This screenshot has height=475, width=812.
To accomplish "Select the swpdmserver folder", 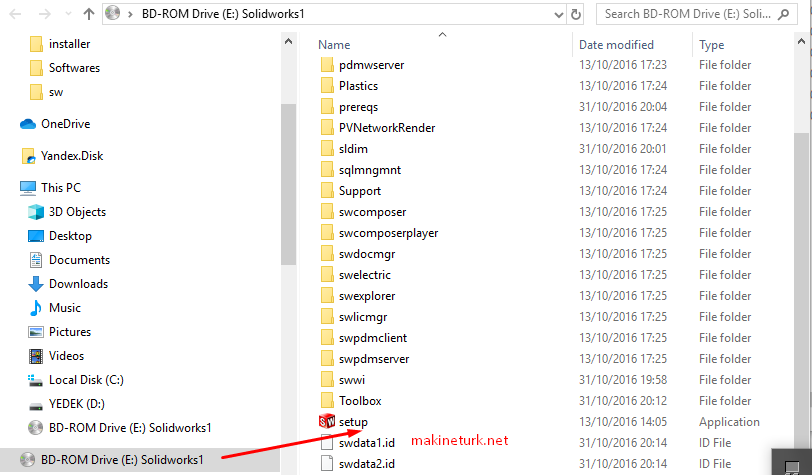I will pos(374,359).
